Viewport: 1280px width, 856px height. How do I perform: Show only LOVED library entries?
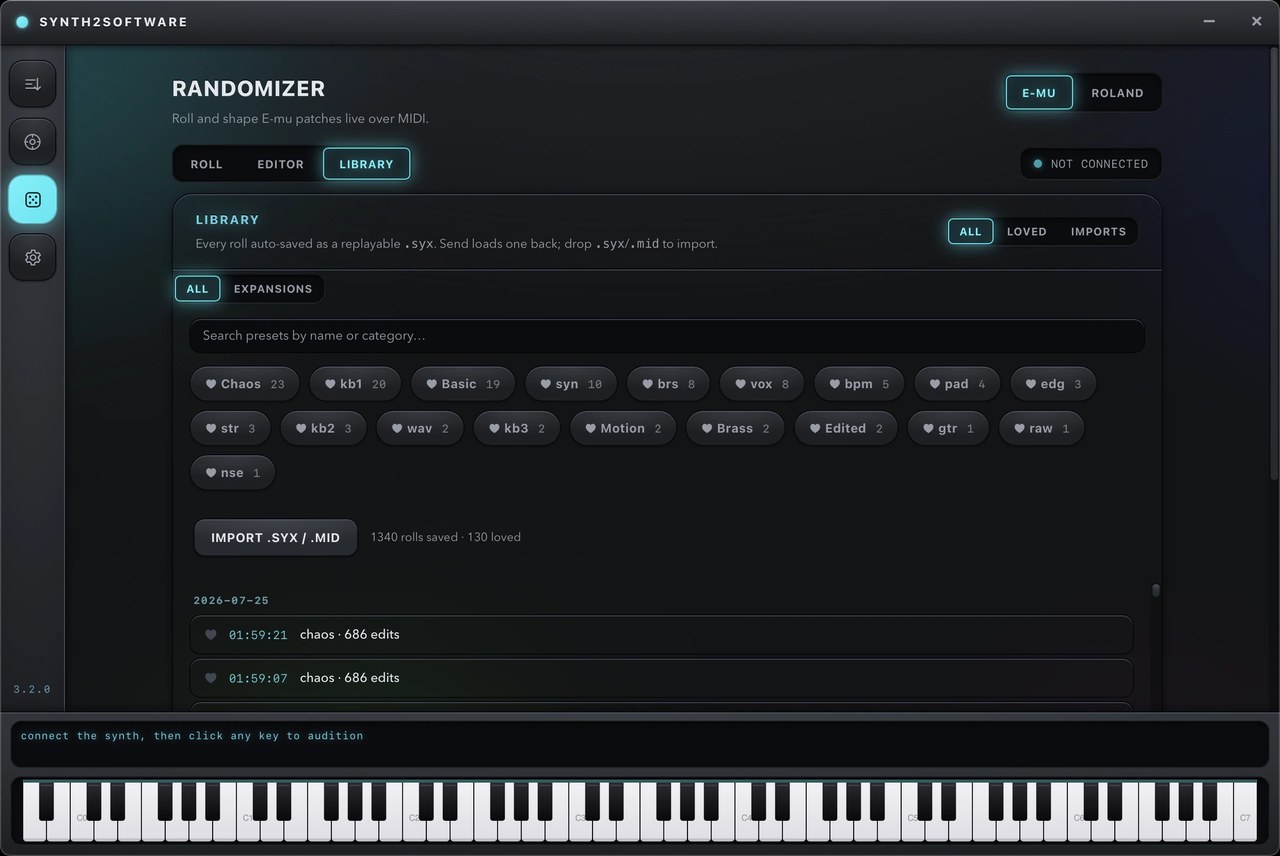pyautogui.click(x=1026, y=231)
